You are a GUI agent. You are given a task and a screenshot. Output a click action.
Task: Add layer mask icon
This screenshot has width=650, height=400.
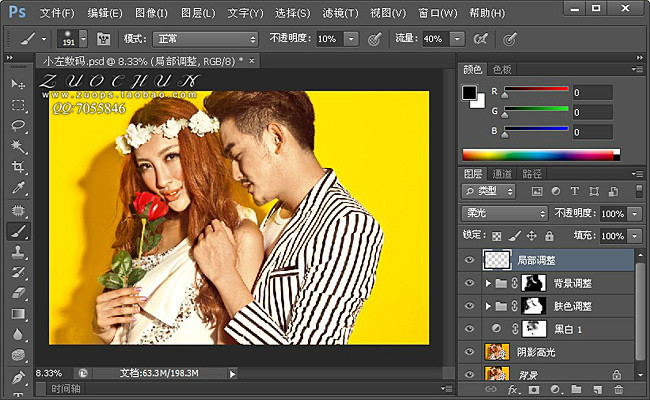click(534, 389)
